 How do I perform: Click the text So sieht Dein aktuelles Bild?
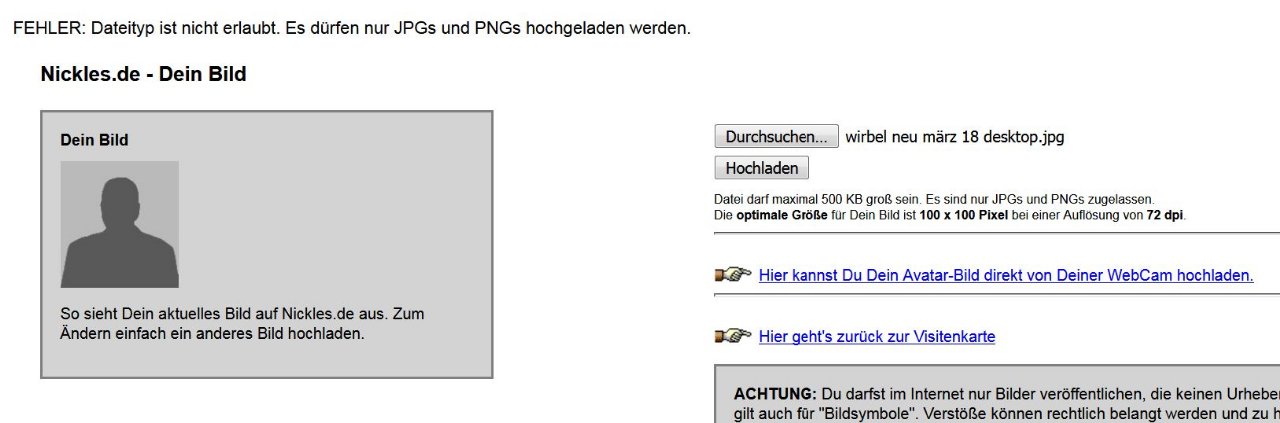242,314
